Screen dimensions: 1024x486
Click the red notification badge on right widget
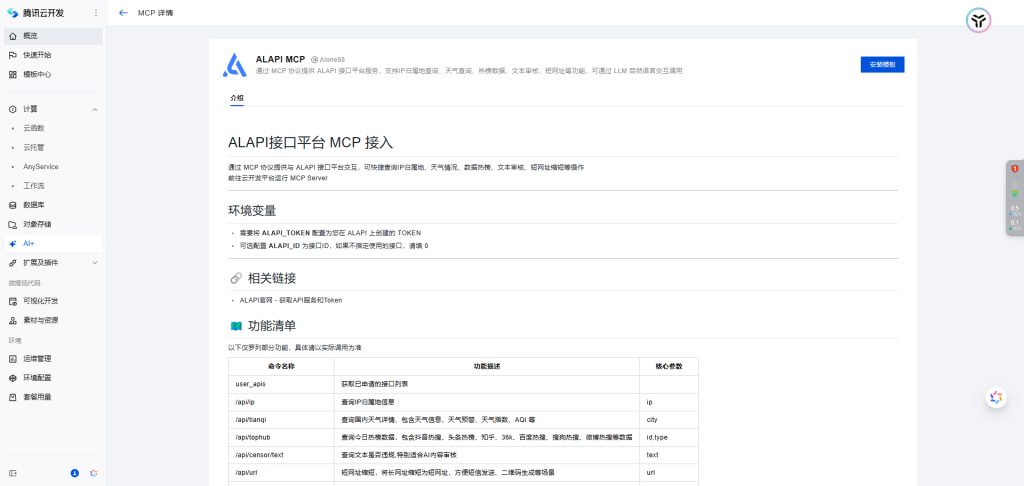click(1015, 169)
